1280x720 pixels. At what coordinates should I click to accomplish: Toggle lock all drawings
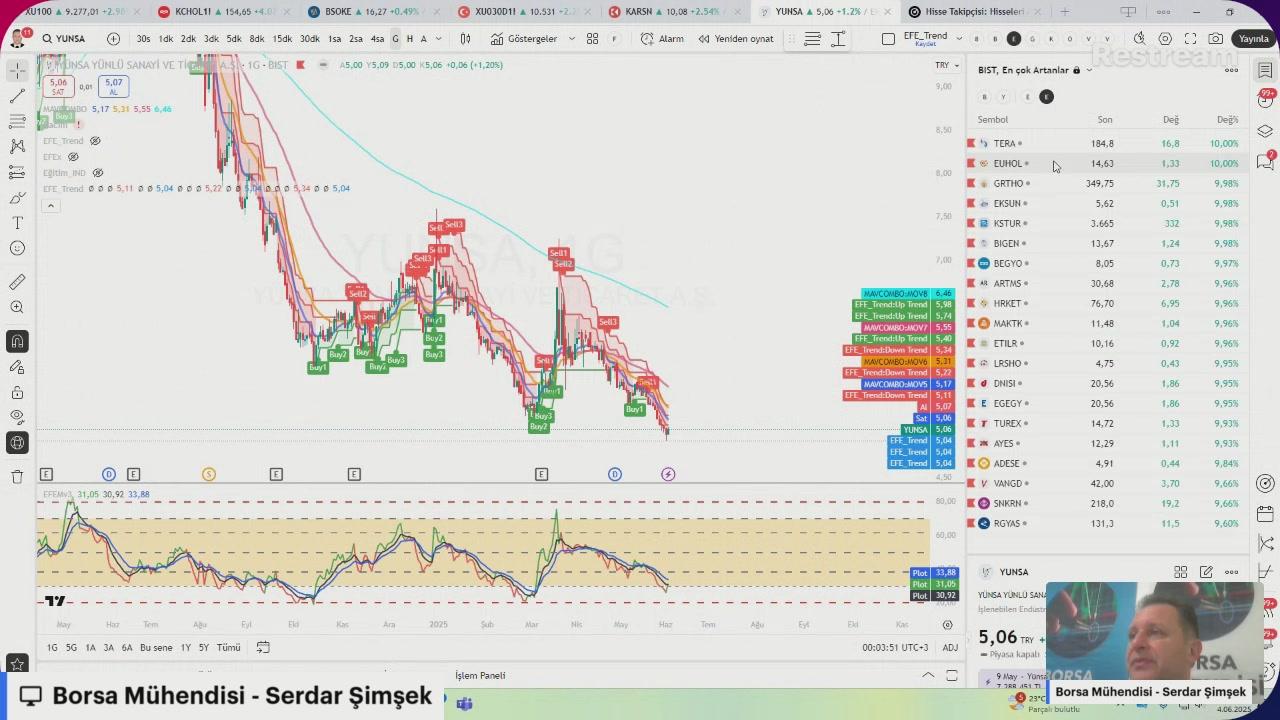[x=17, y=392]
